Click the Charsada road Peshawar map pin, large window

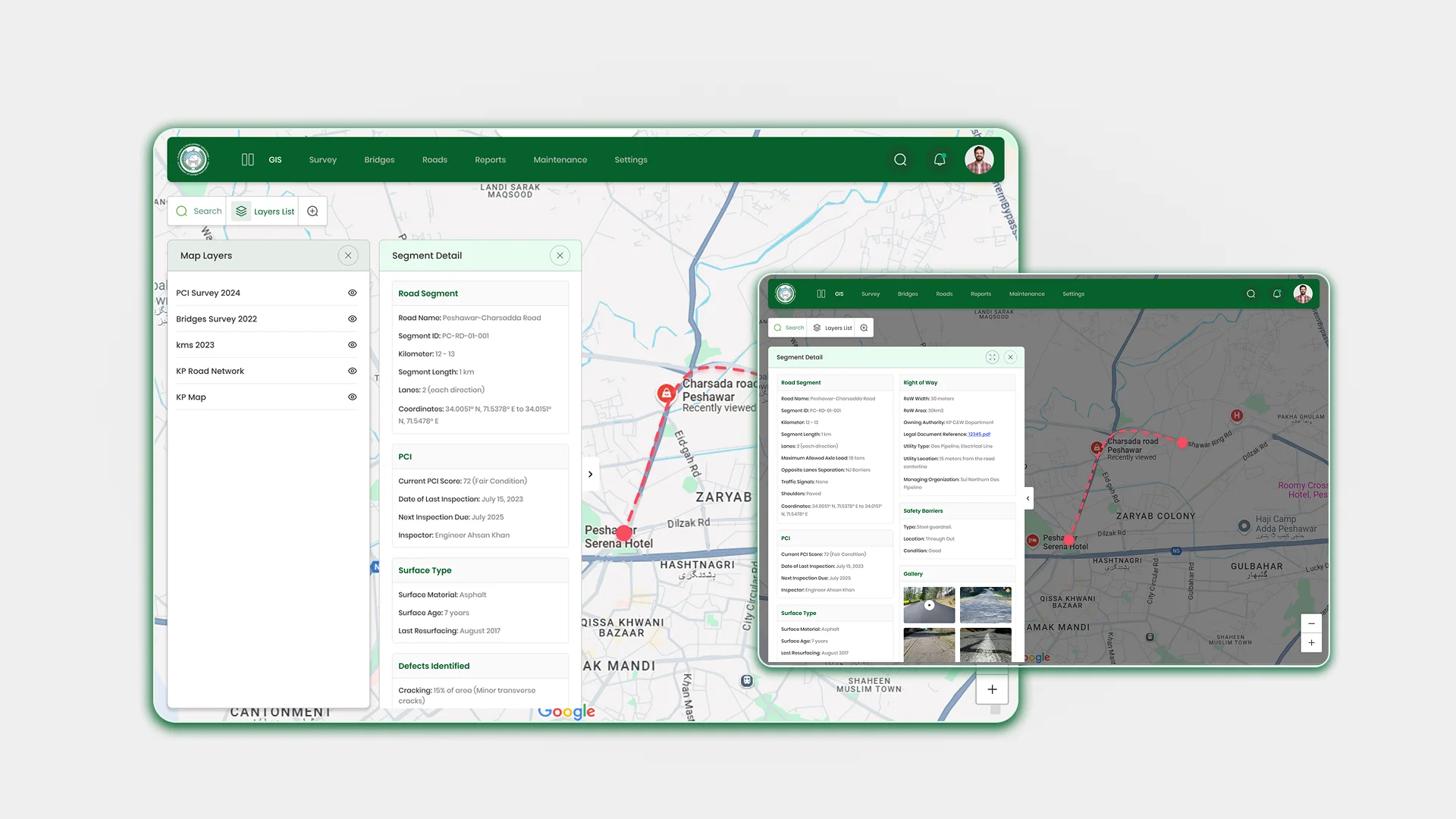[x=666, y=393]
